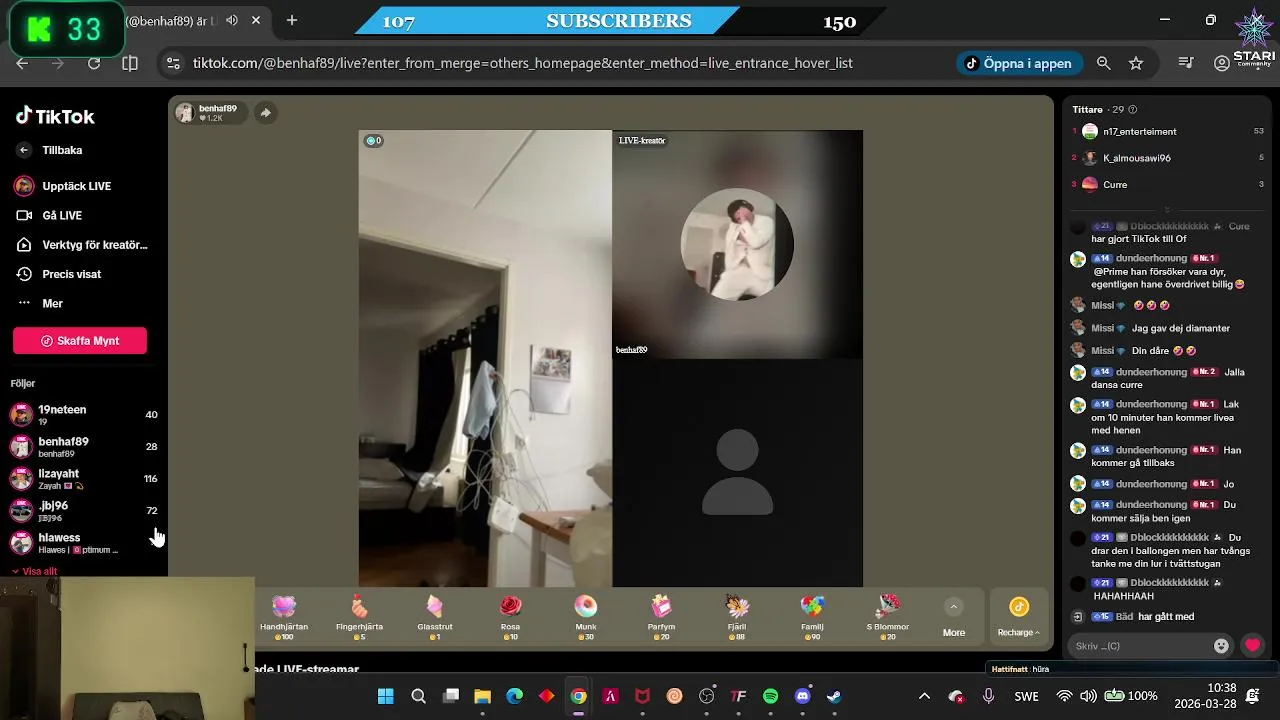Send the Munk gift
This screenshot has width=1280, height=720.
tap(586, 617)
